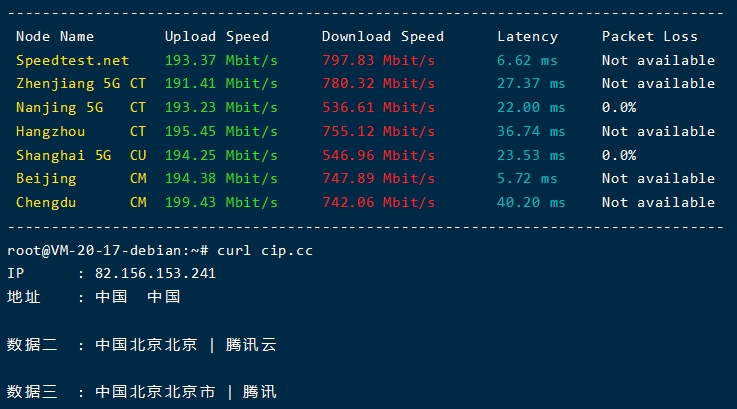Screen dimensions: 737x409
Task: Click the Speedtest.net node name
Action: coord(72,61)
